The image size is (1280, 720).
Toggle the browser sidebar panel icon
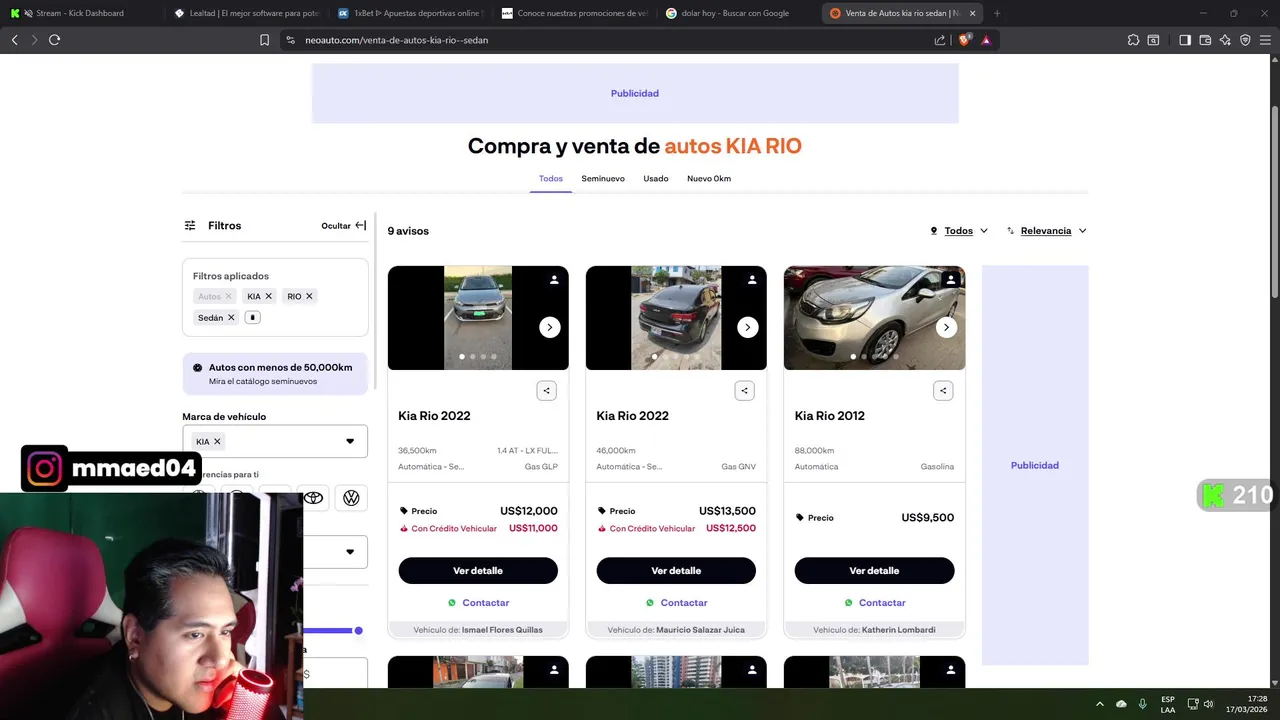(x=1185, y=40)
